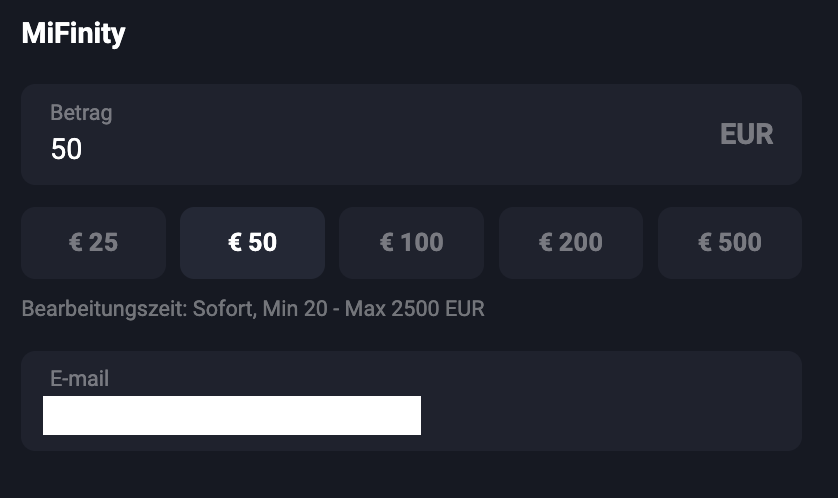The image size is (838, 498).
Task: Switch the amount to the 100 euro preset
Action: (x=411, y=242)
